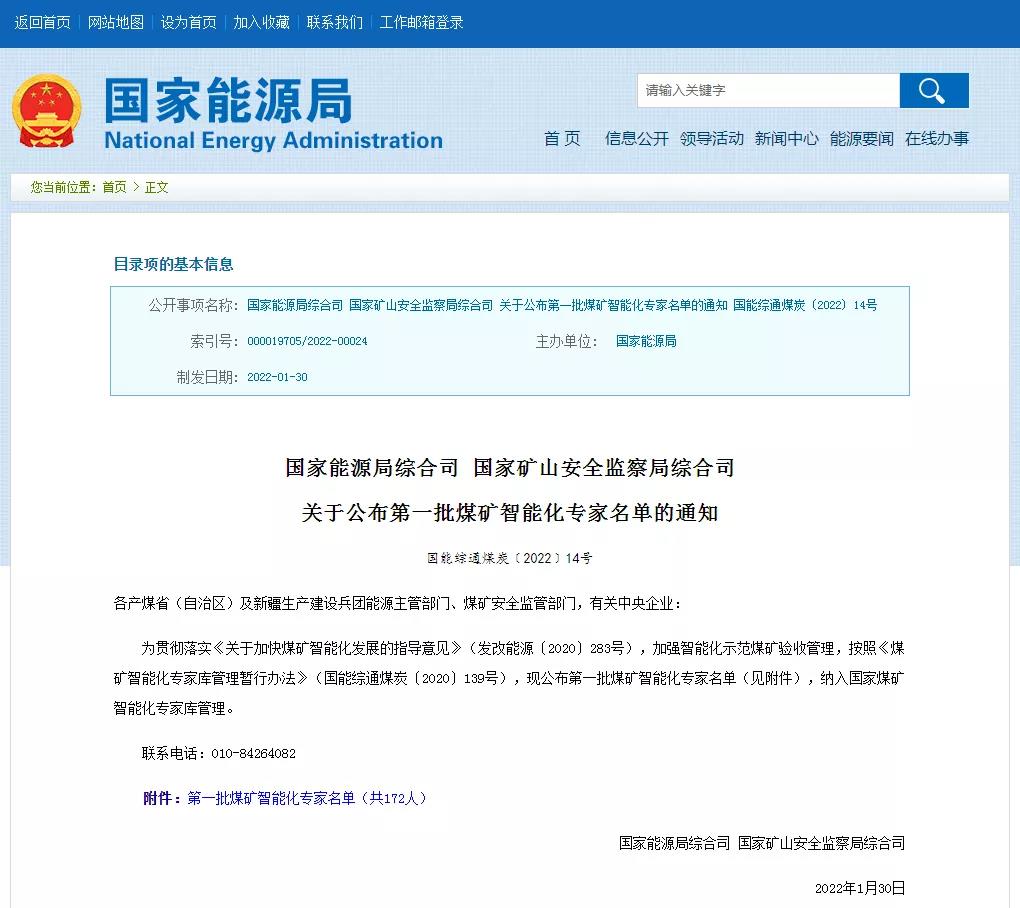Go to 新闻中心 section

787,139
